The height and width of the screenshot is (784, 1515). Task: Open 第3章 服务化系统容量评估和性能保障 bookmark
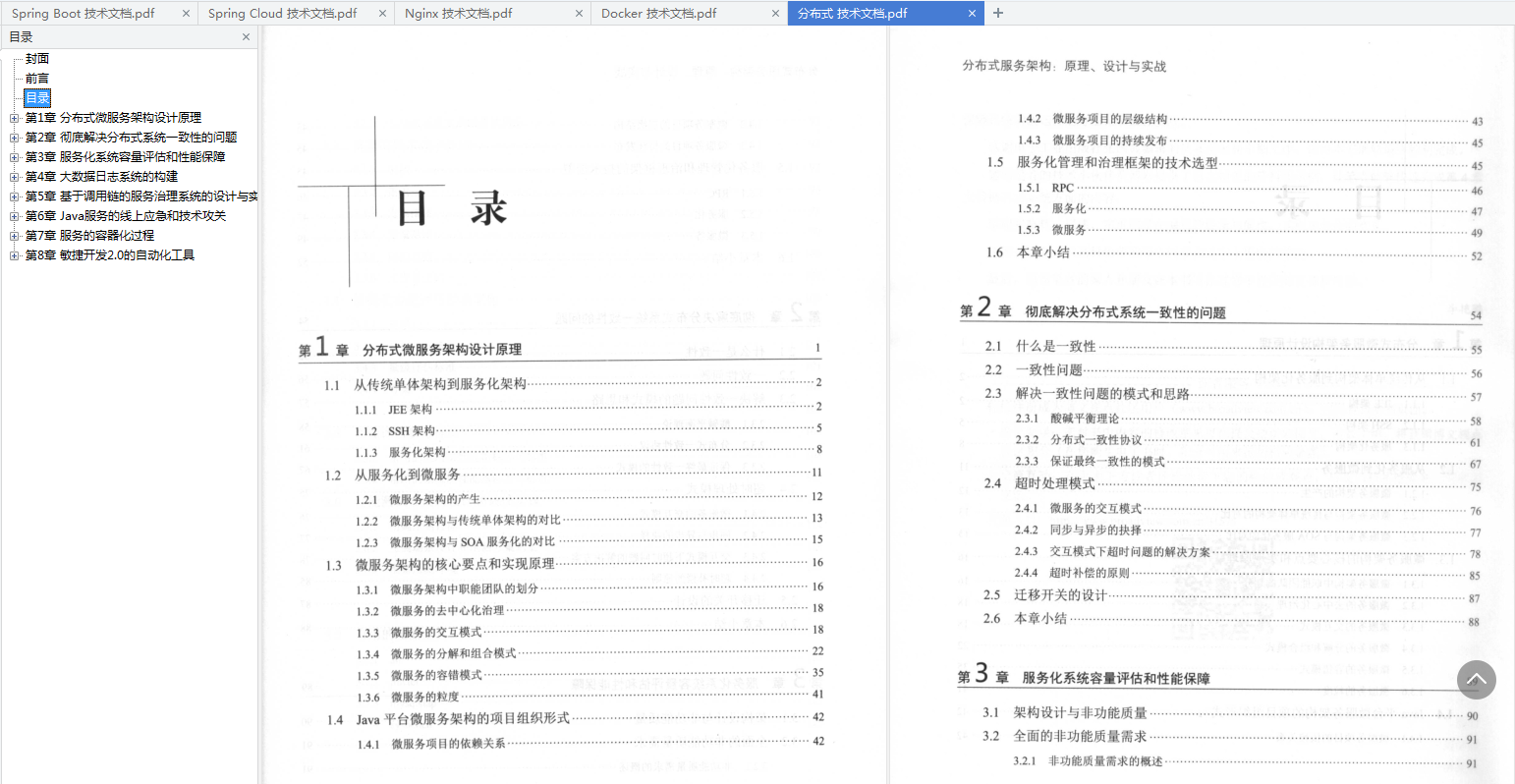125,157
